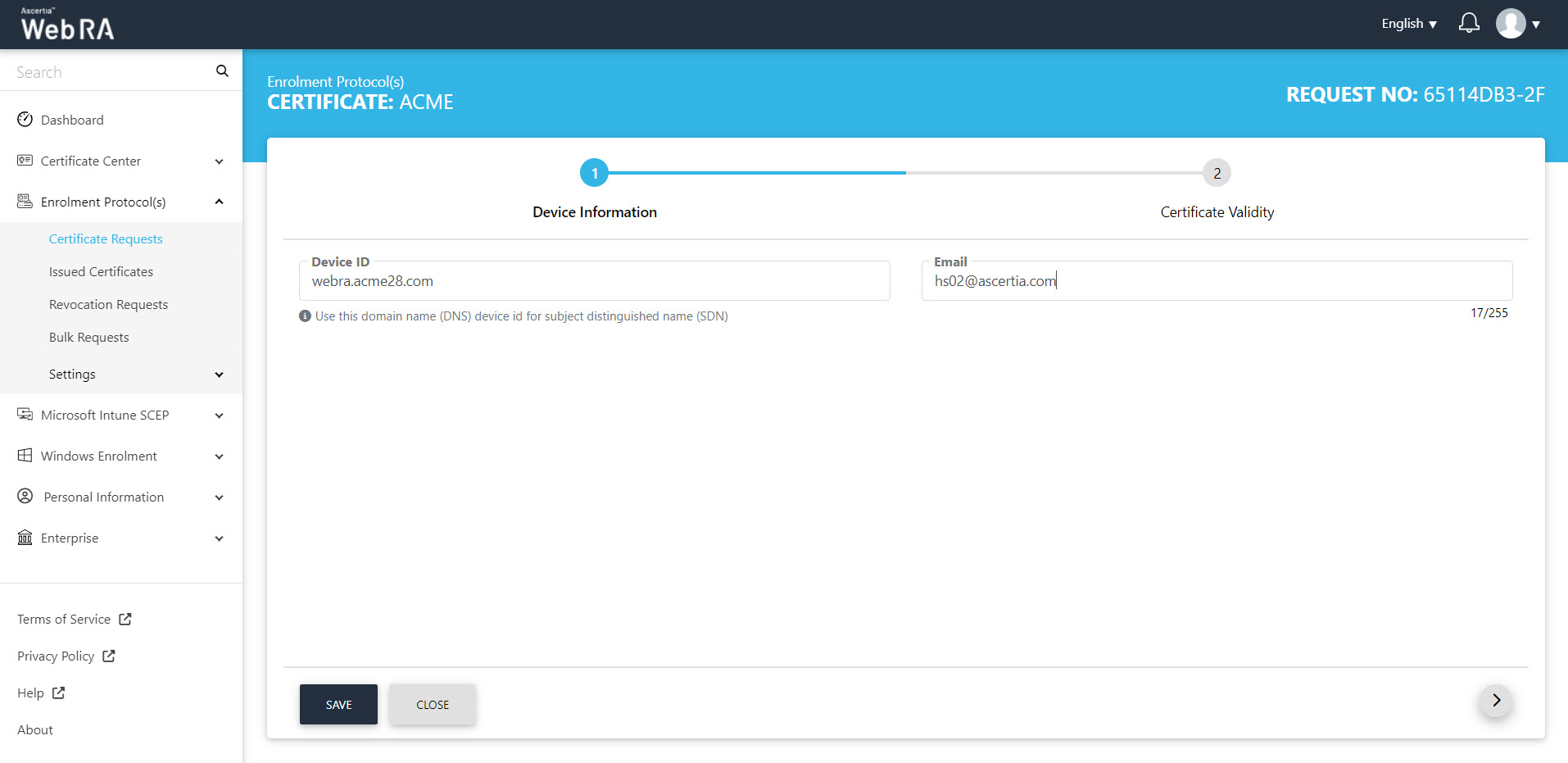Click the Help external link icon

coord(58,693)
